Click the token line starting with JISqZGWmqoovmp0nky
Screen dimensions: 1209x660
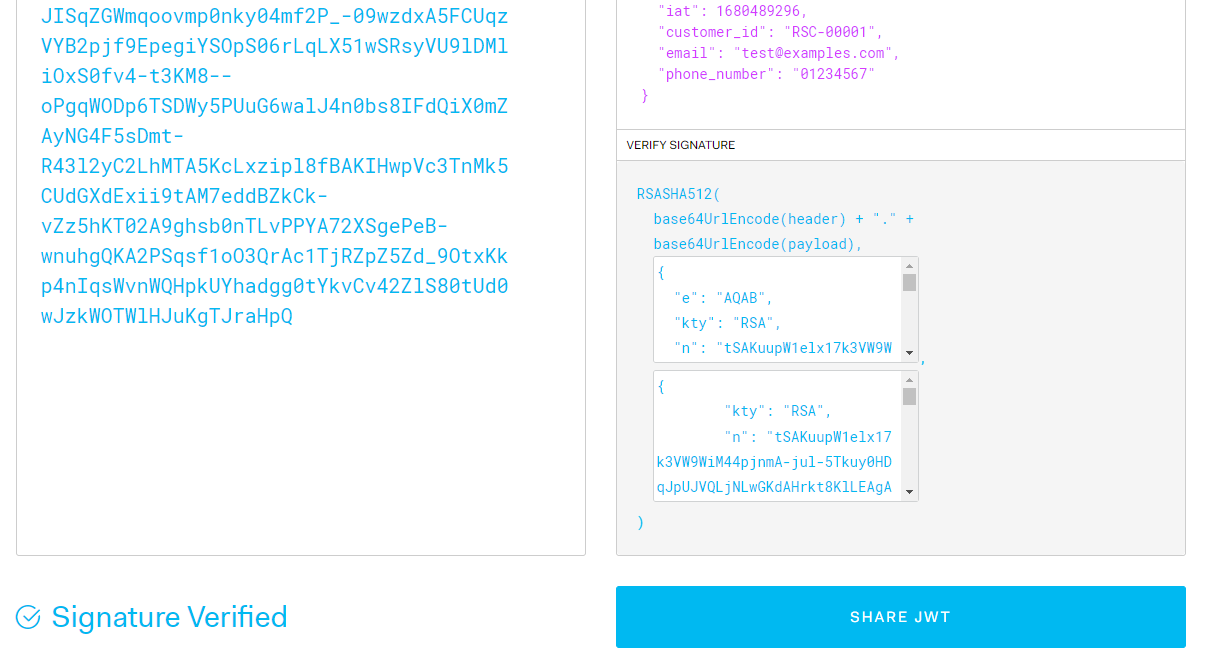point(274,16)
